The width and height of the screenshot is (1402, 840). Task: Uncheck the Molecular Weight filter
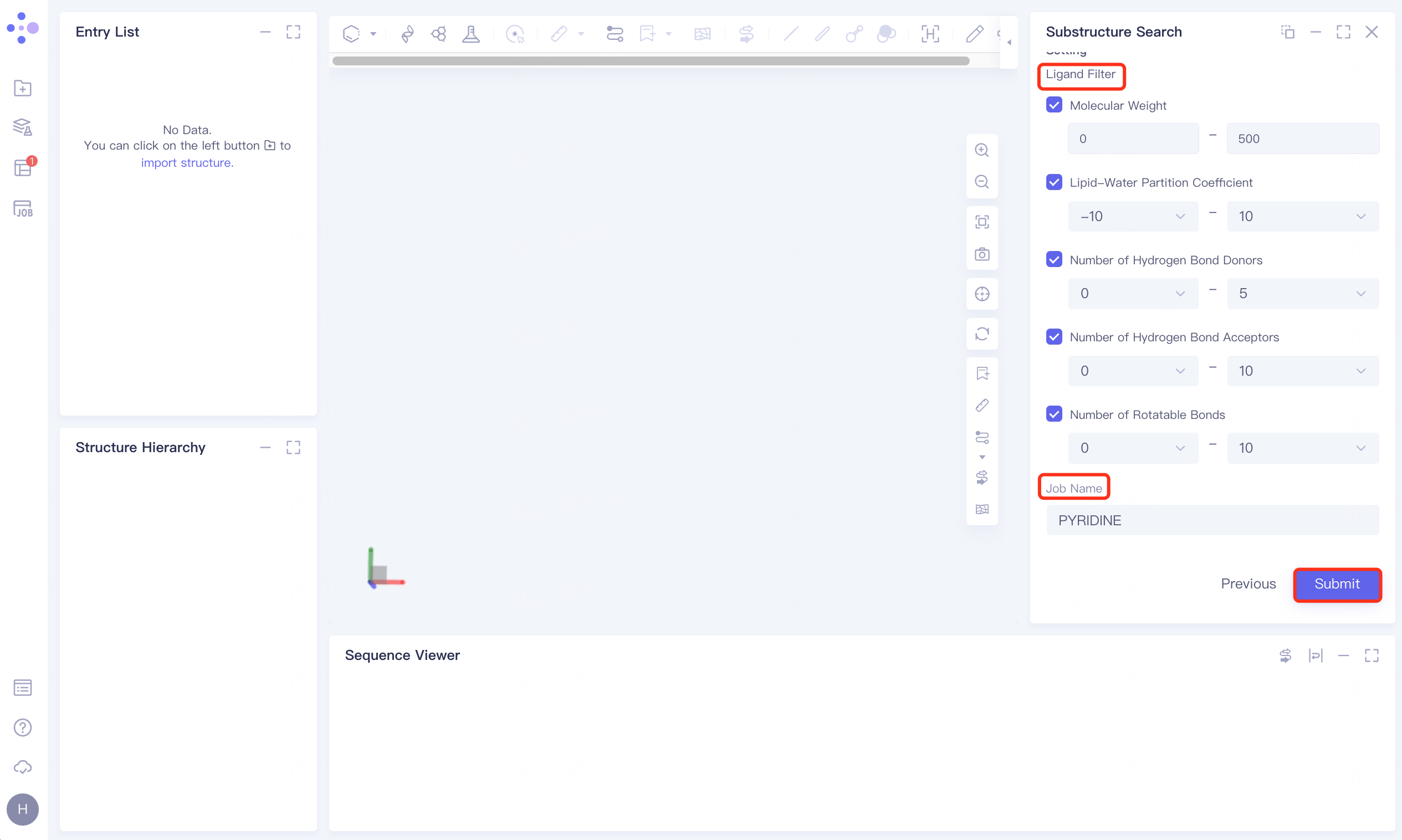coord(1054,105)
